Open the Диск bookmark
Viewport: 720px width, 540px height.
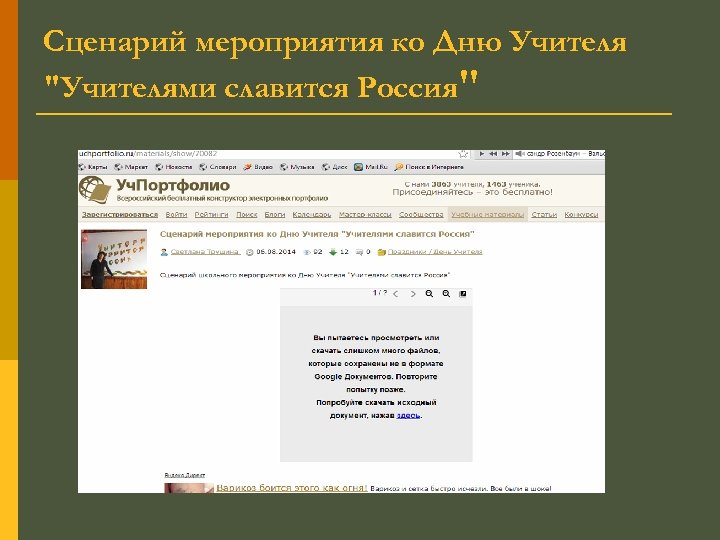(x=335, y=167)
